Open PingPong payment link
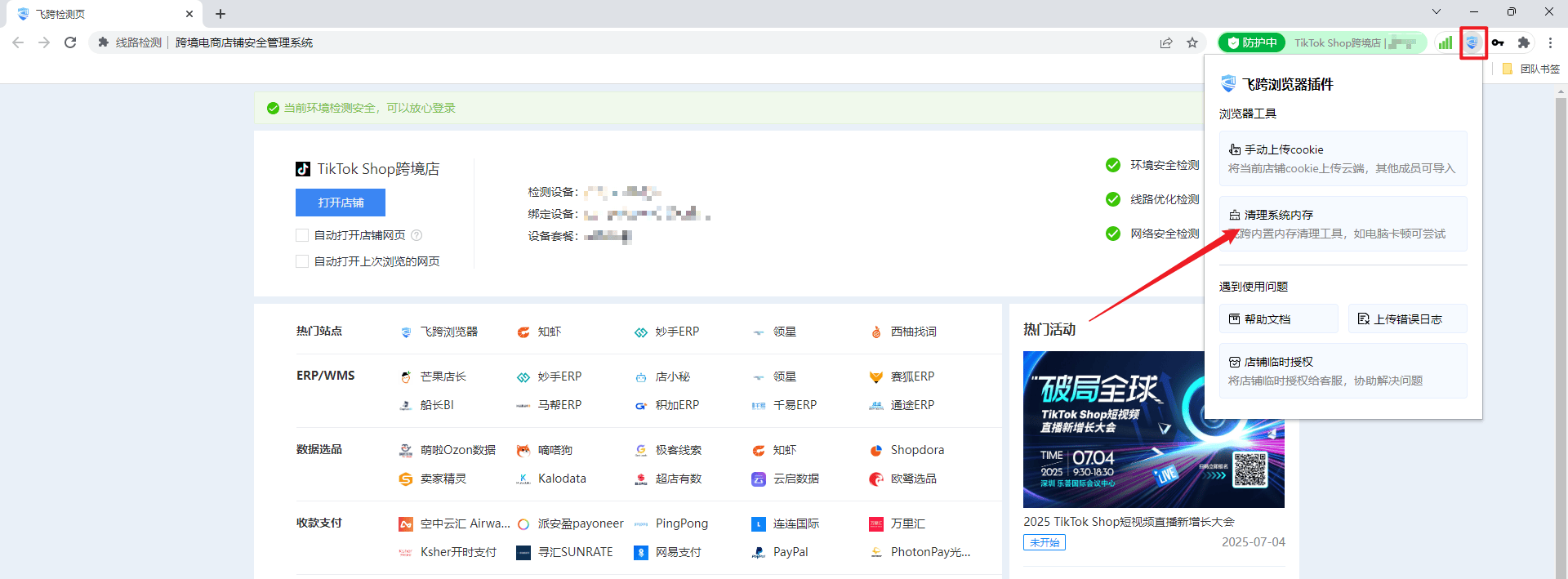The image size is (1568, 579). click(x=671, y=523)
